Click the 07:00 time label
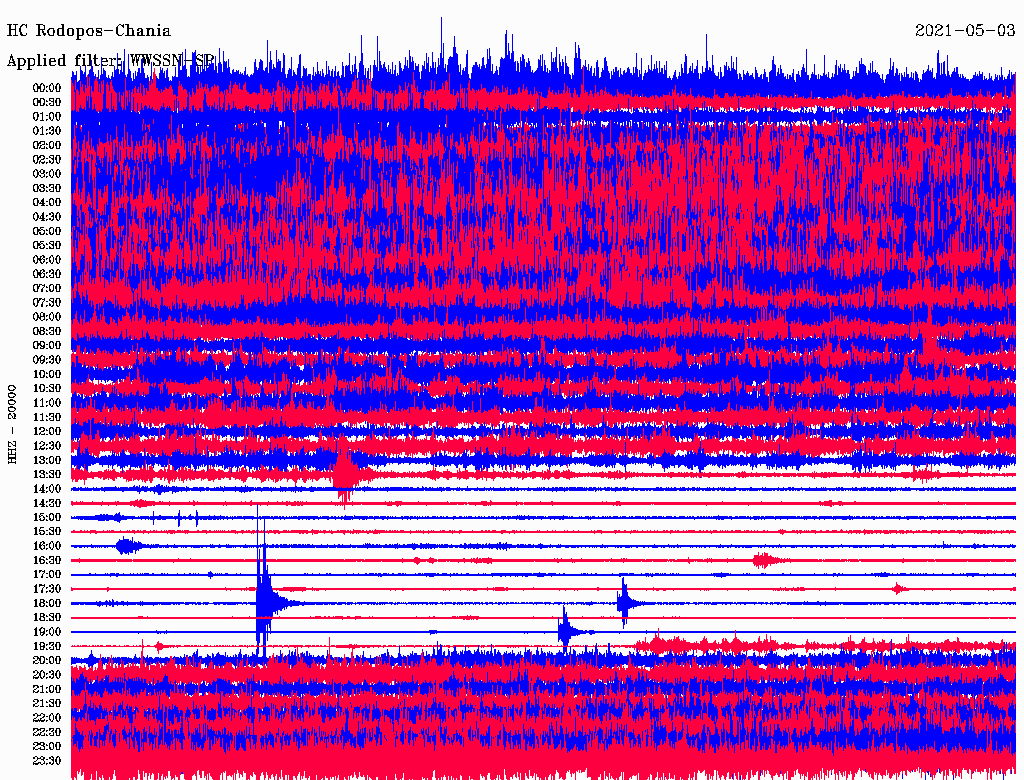The image size is (1024, 780). 47,288
